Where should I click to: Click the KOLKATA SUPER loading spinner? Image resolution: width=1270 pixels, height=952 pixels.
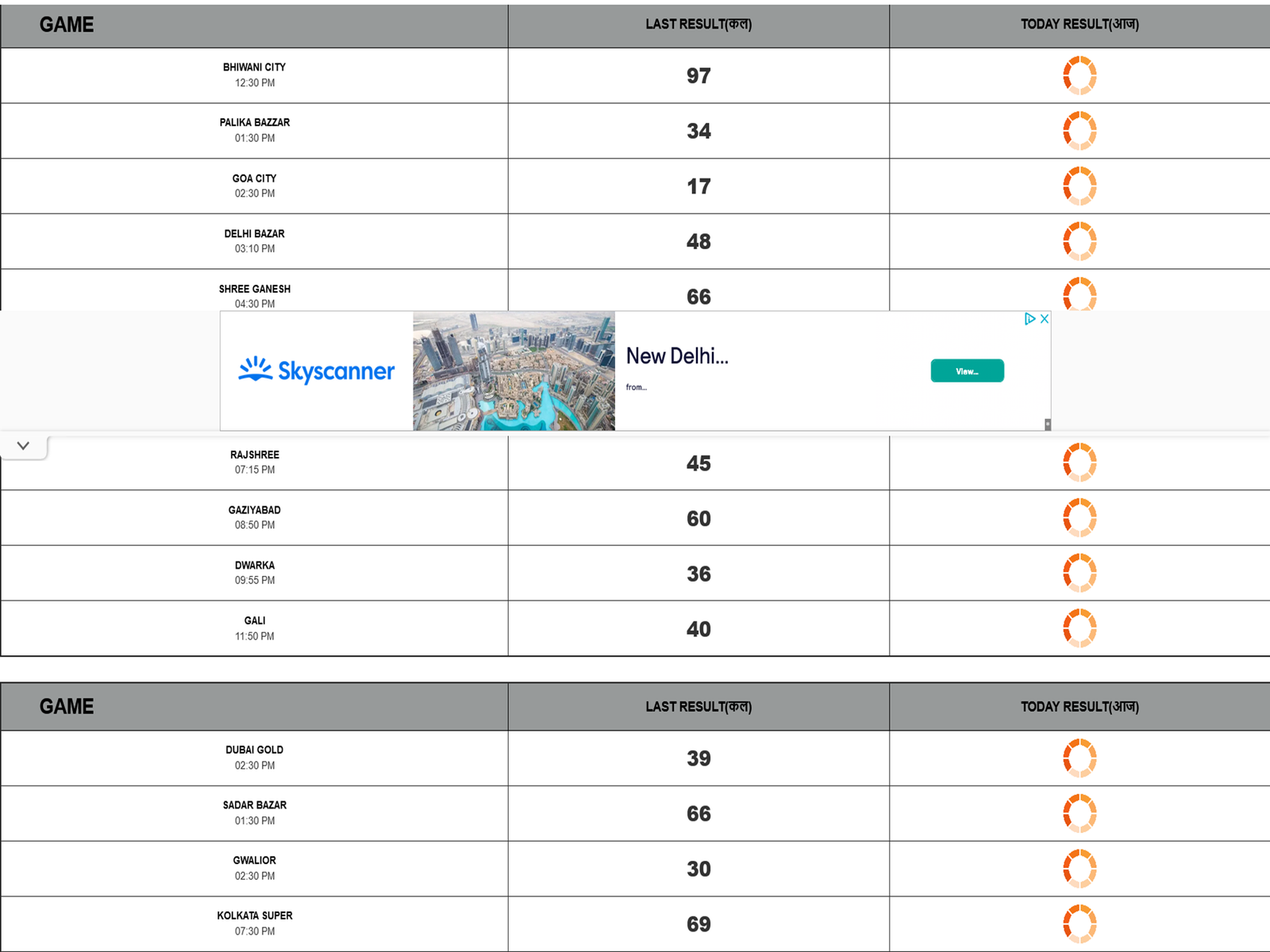coord(1079,923)
